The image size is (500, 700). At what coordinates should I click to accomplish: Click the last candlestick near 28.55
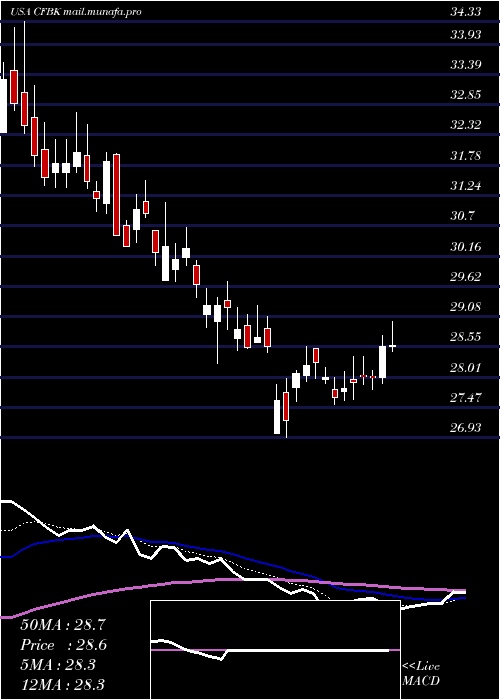pos(393,337)
